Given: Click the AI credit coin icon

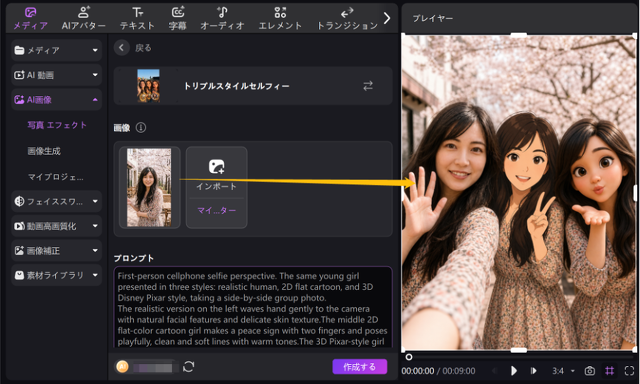Looking at the screenshot, I should [122, 366].
